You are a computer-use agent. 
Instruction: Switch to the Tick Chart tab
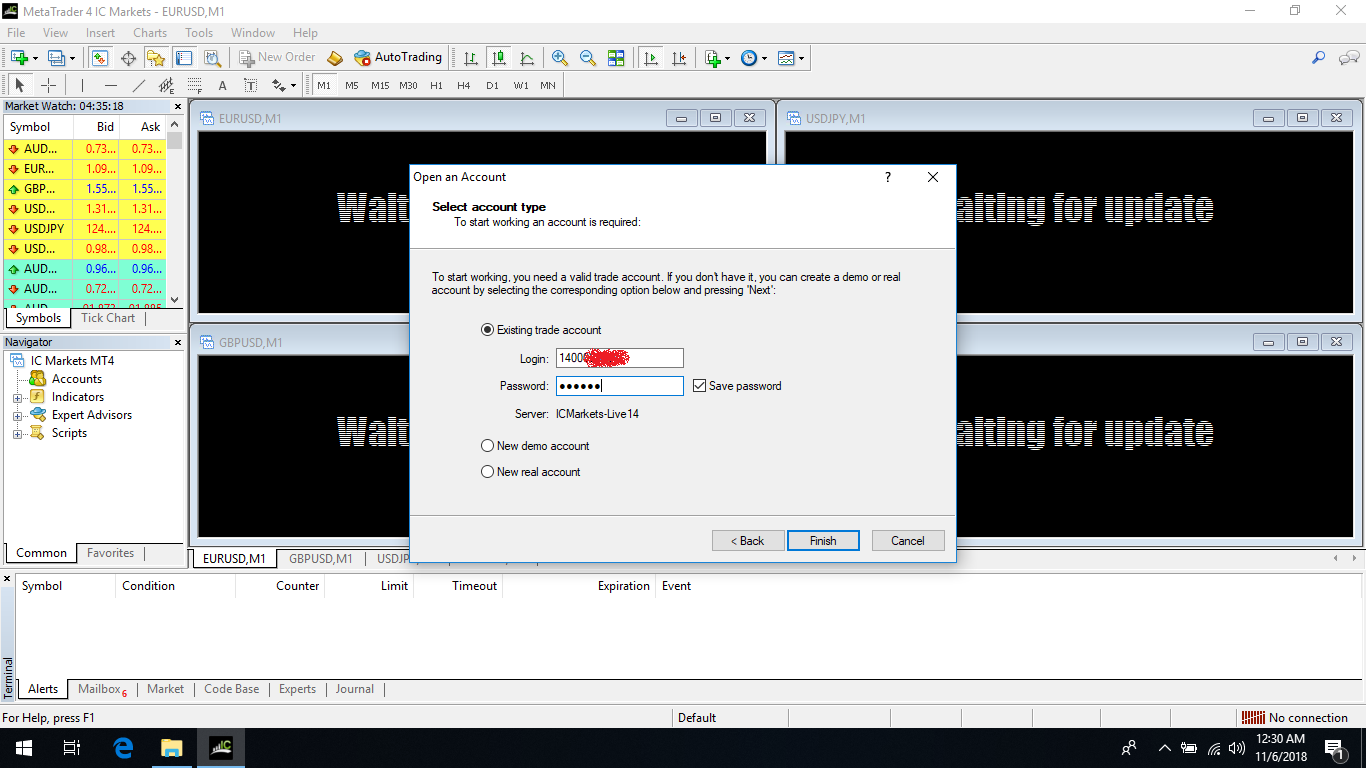(x=108, y=318)
